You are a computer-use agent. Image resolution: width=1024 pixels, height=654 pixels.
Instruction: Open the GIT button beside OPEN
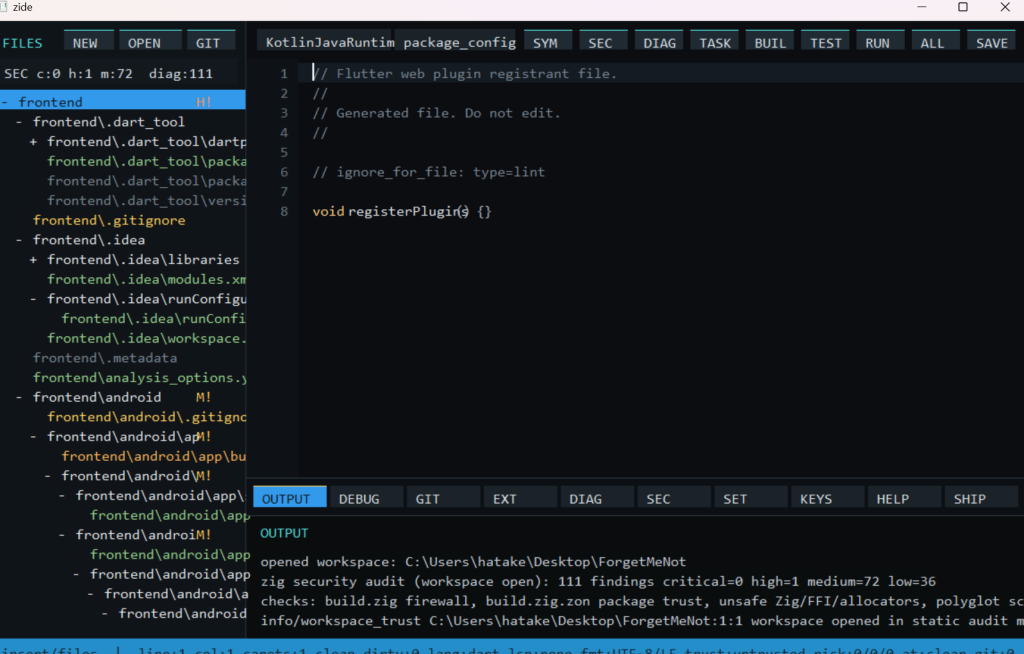[x=211, y=41]
